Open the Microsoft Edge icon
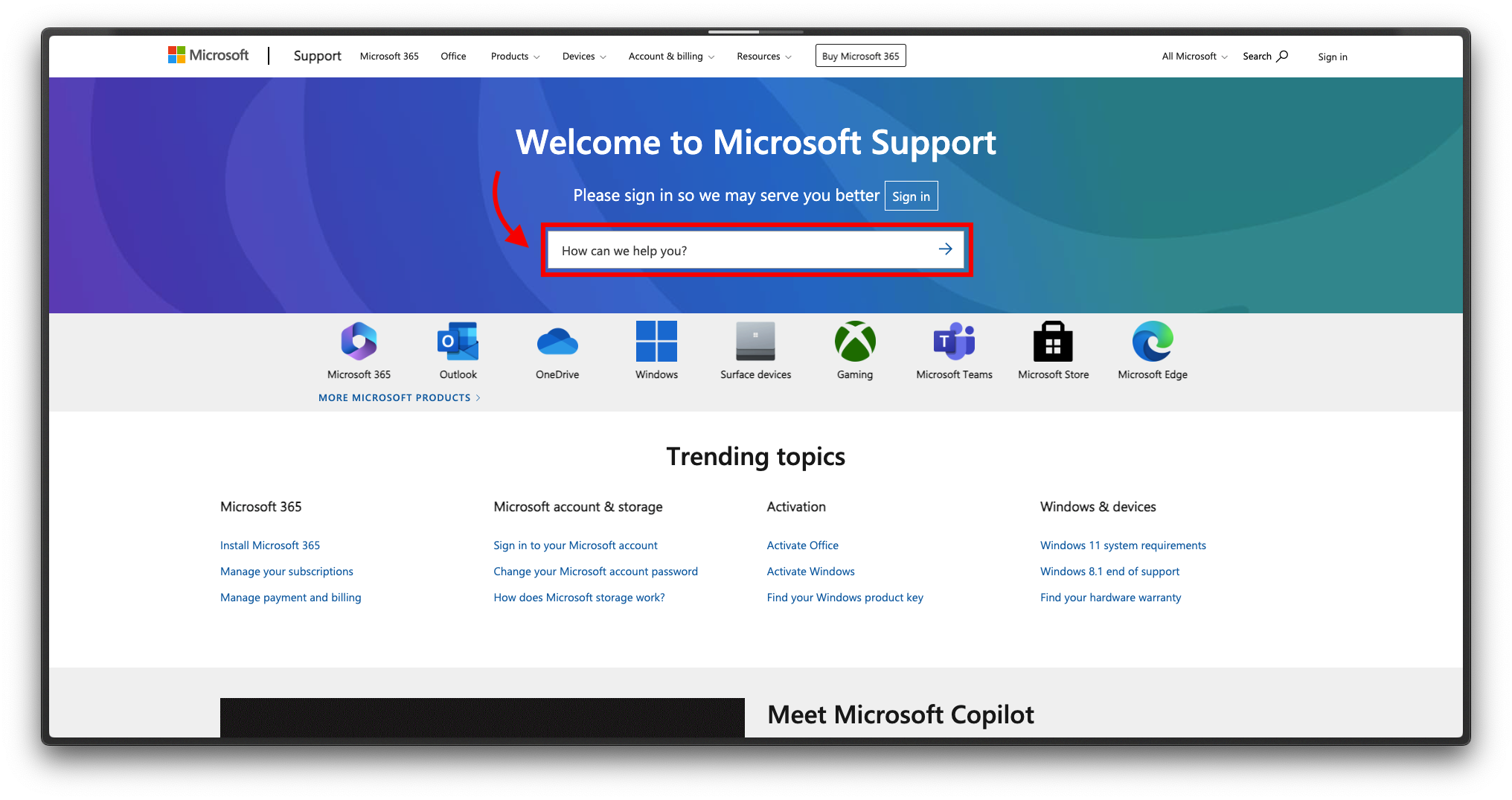Viewport: 1512px width, 800px height. (1153, 342)
